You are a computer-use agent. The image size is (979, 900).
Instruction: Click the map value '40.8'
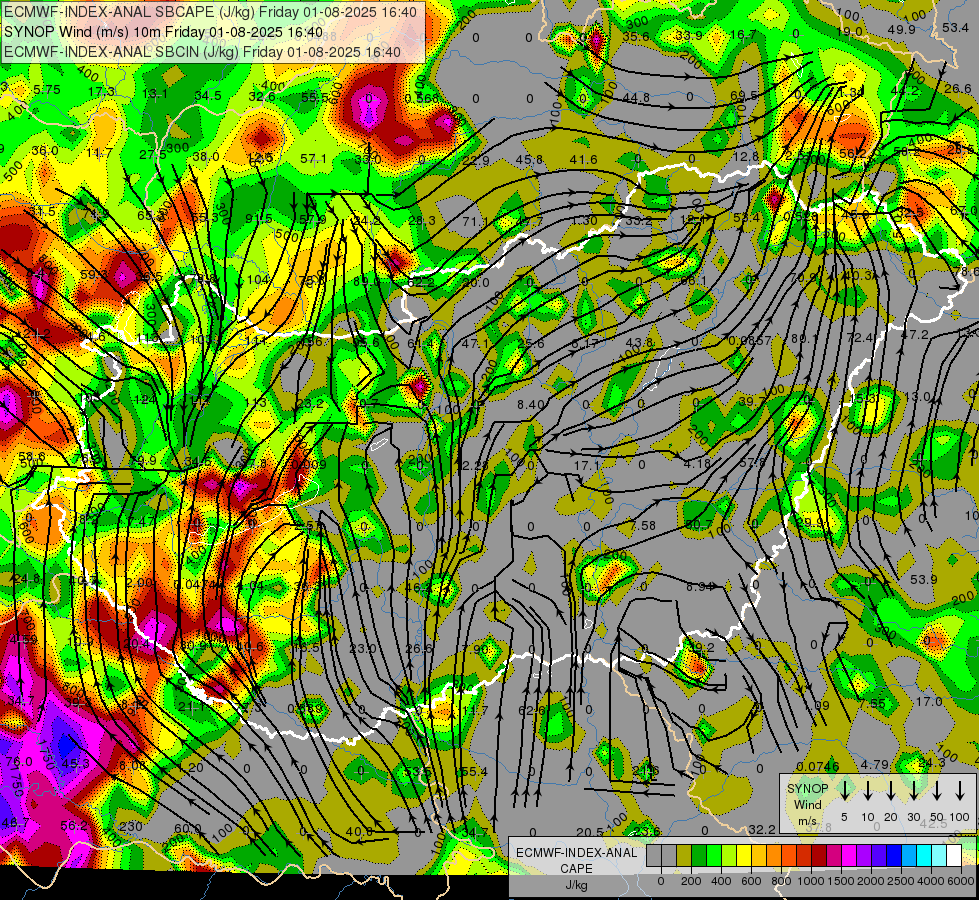[x=359, y=831]
